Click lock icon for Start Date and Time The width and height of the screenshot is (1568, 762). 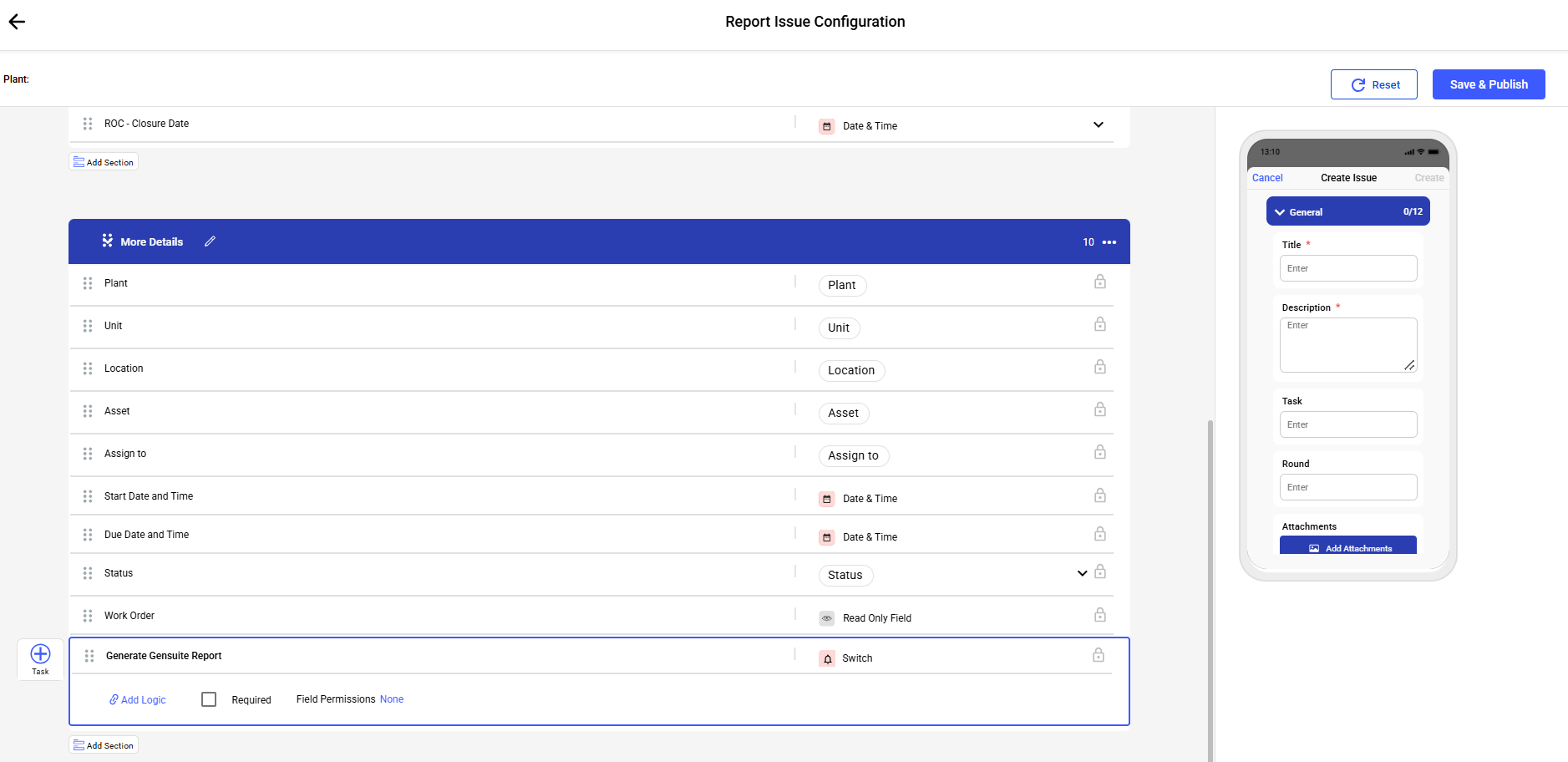pos(1100,495)
